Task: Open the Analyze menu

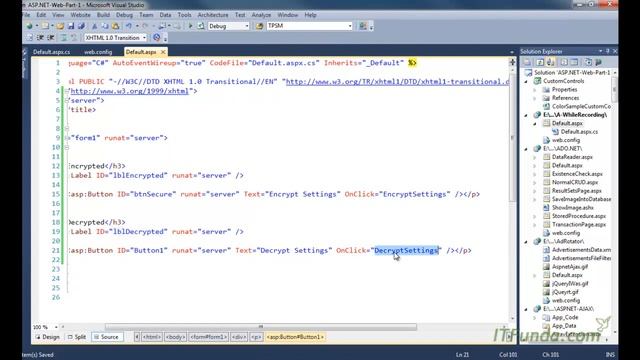Action: (261, 15)
